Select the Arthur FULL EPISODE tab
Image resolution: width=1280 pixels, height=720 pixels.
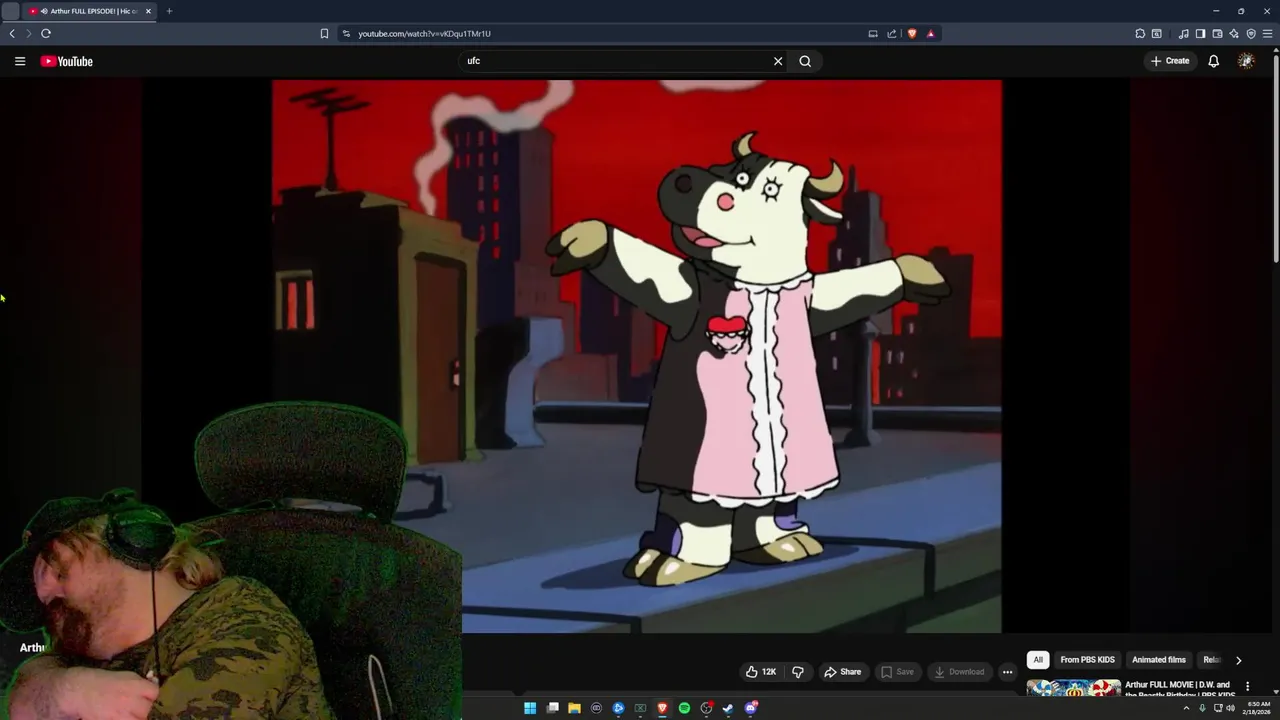pyautogui.click(x=90, y=11)
